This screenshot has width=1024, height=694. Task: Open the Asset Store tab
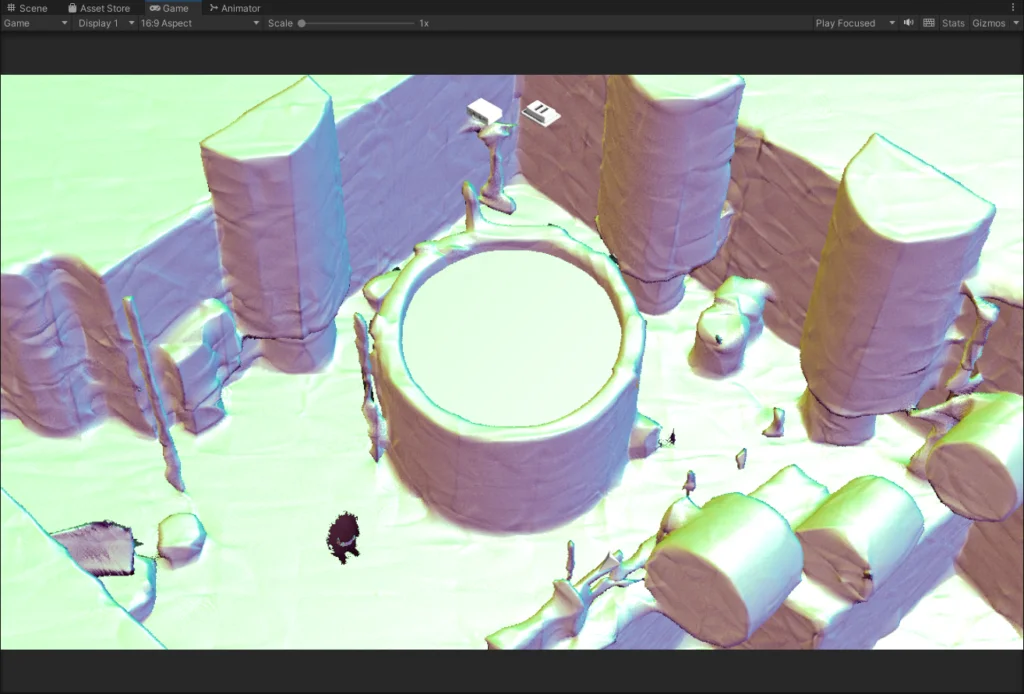tap(99, 8)
